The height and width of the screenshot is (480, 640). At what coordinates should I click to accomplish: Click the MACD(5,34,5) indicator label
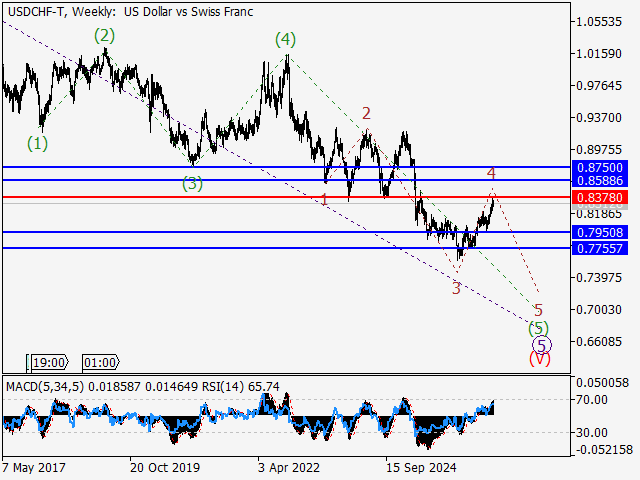45,387
